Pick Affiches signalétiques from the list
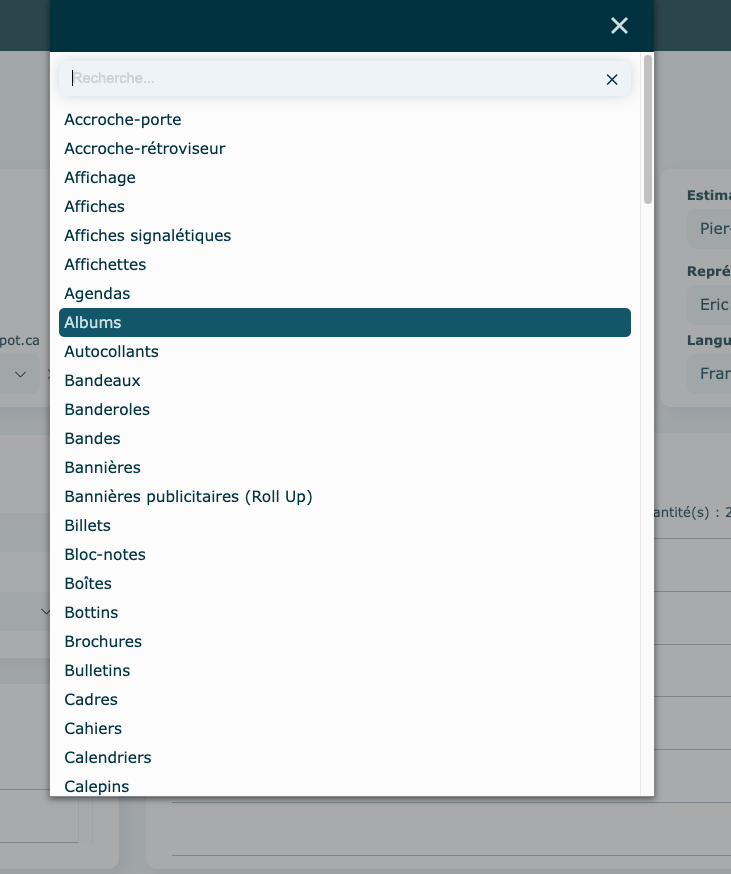The width and height of the screenshot is (731, 874). click(148, 236)
